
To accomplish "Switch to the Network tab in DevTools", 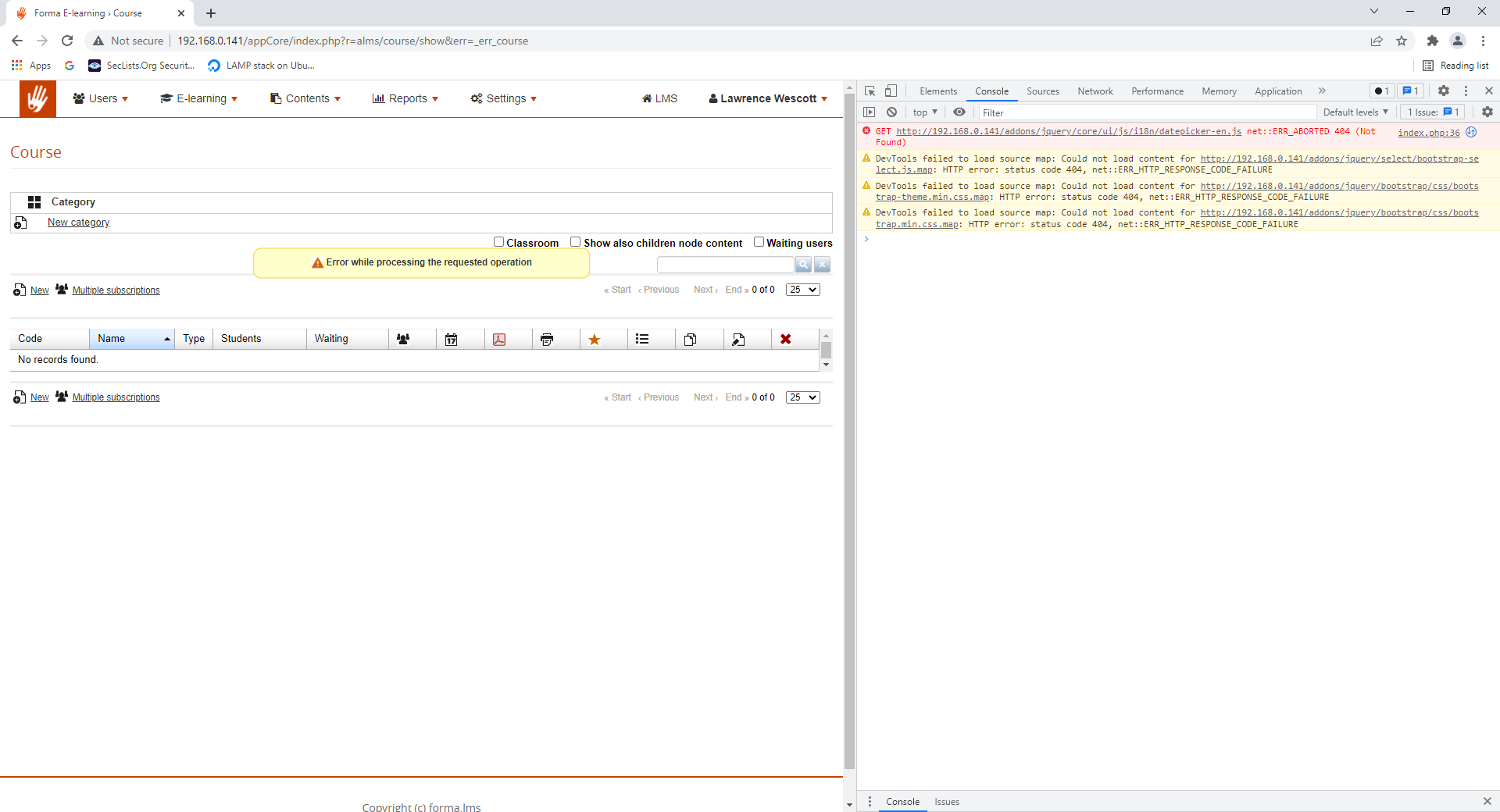I will 1095,91.
